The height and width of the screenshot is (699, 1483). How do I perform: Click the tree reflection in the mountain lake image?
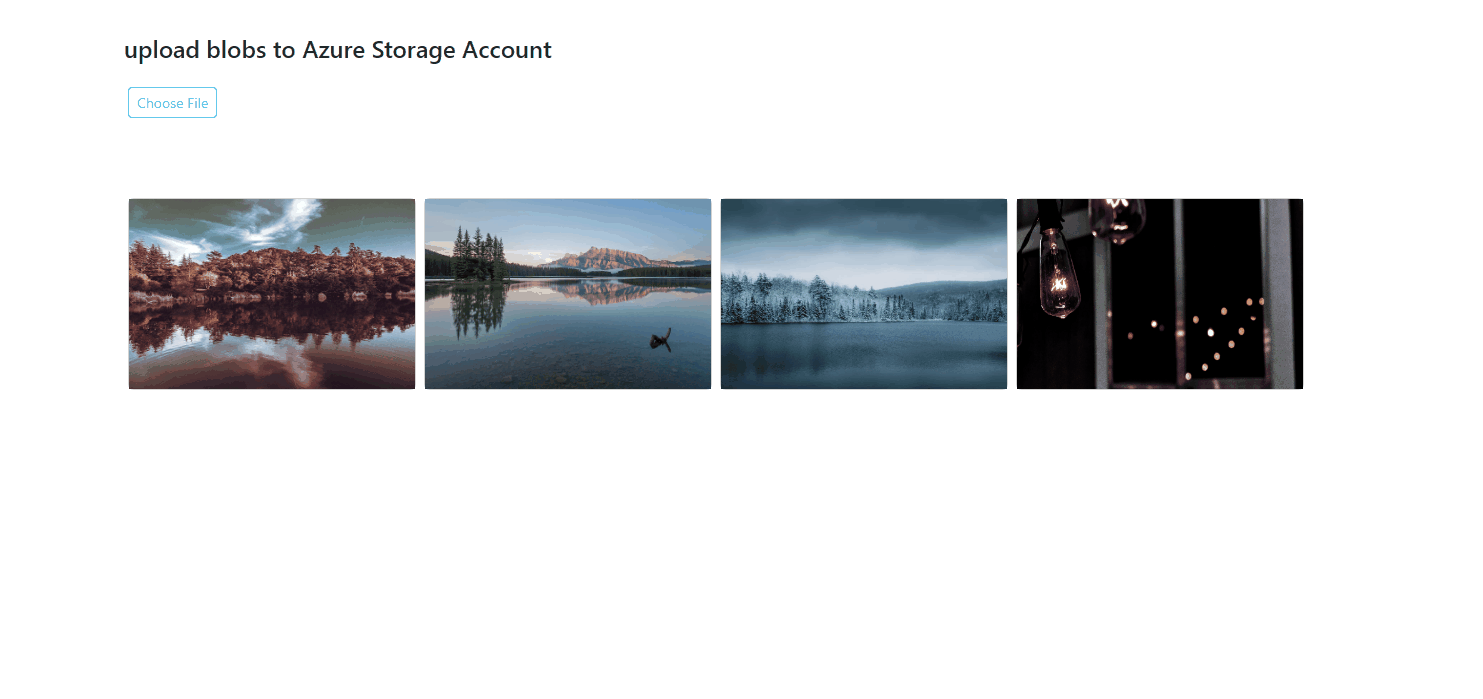(478, 312)
